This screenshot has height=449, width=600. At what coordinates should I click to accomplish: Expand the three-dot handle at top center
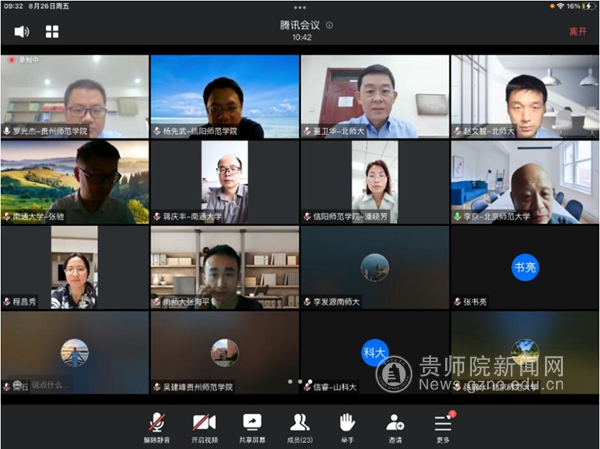(300, 8)
